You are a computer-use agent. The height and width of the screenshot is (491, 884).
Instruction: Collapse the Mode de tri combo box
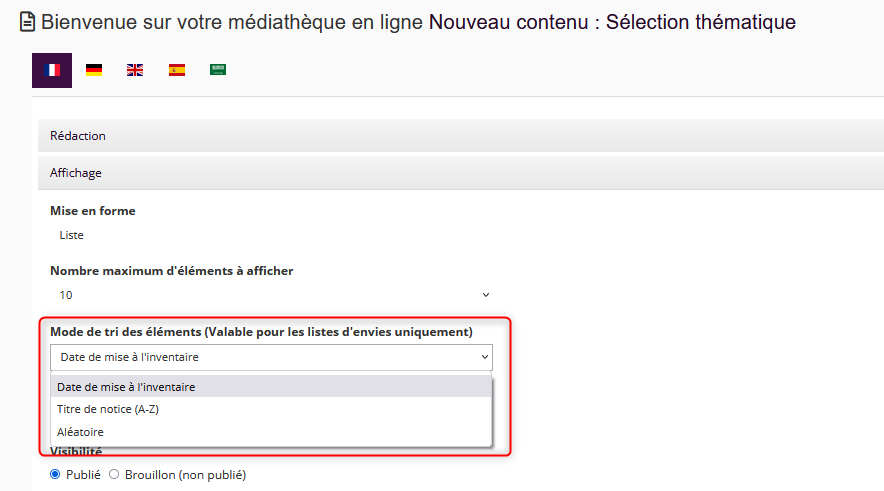pos(271,357)
